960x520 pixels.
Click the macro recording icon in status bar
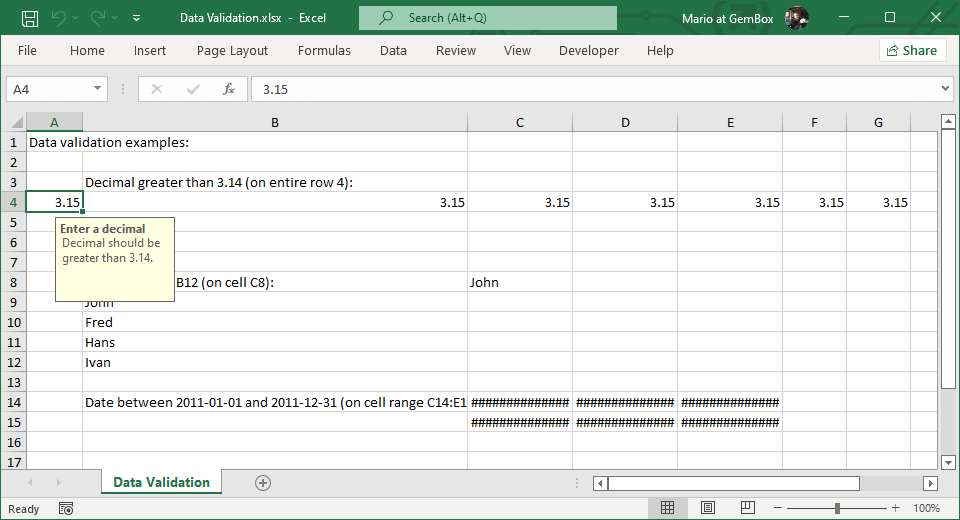[x=65, y=508]
